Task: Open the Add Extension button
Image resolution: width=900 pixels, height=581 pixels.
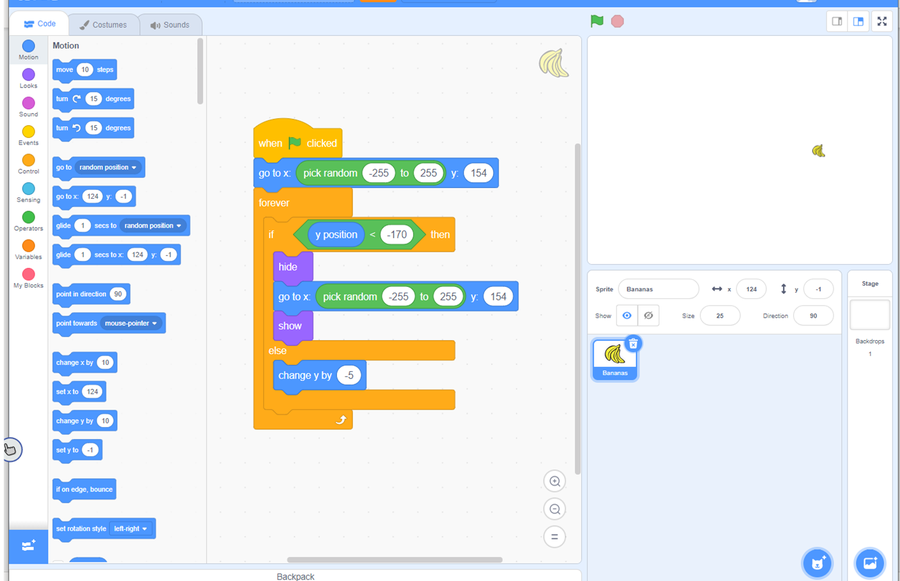Action: pyautogui.click(x=28, y=545)
